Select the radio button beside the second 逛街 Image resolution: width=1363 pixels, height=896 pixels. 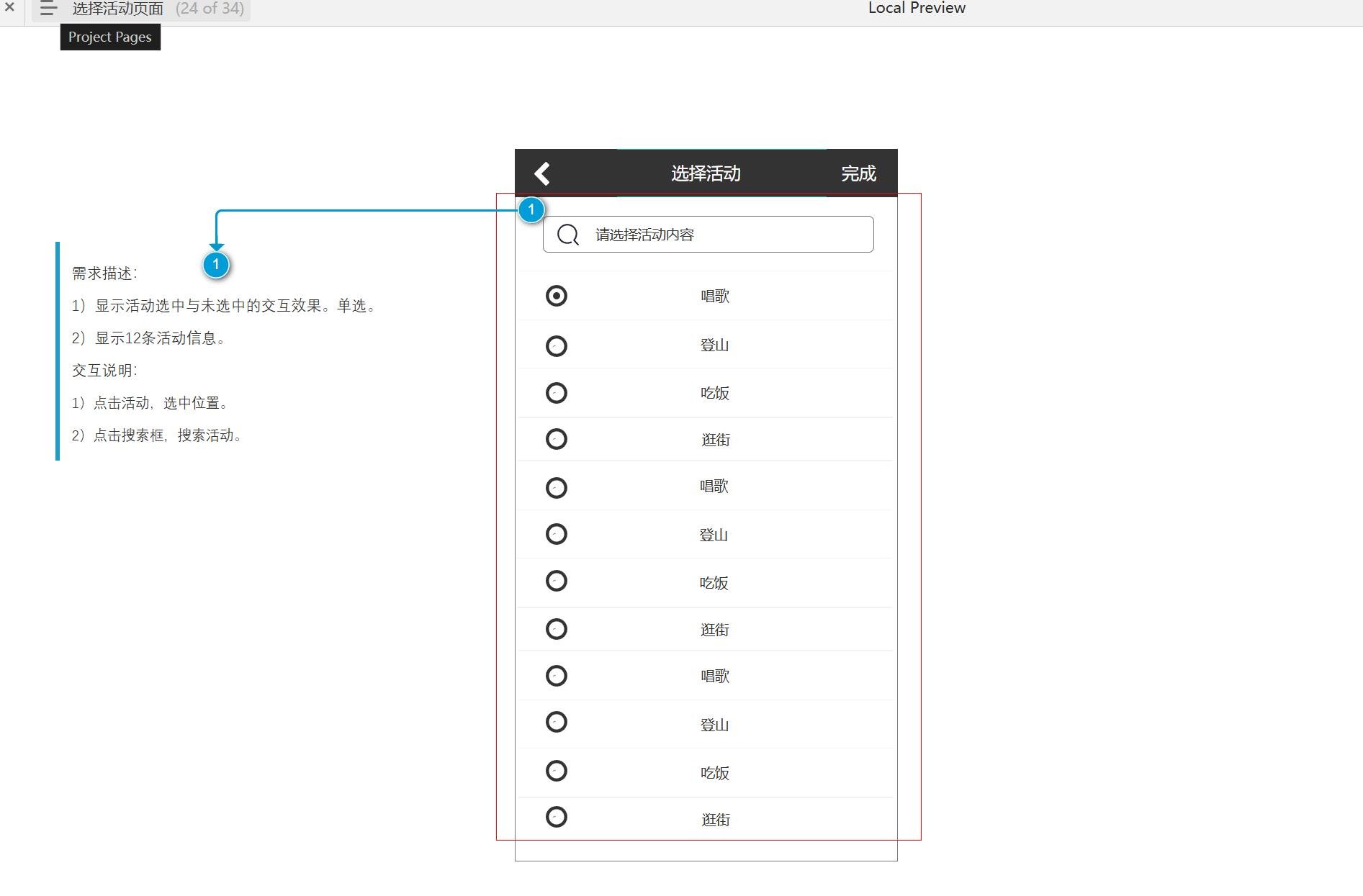pos(557,629)
